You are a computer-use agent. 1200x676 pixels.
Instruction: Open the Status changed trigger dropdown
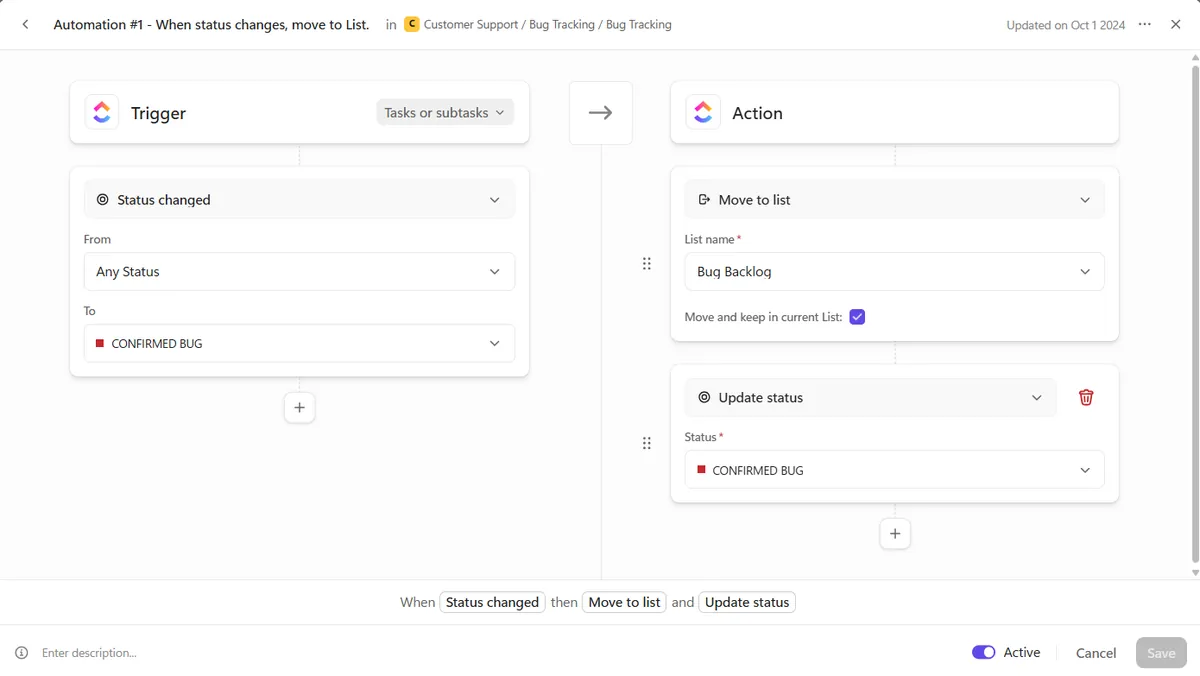299,200
